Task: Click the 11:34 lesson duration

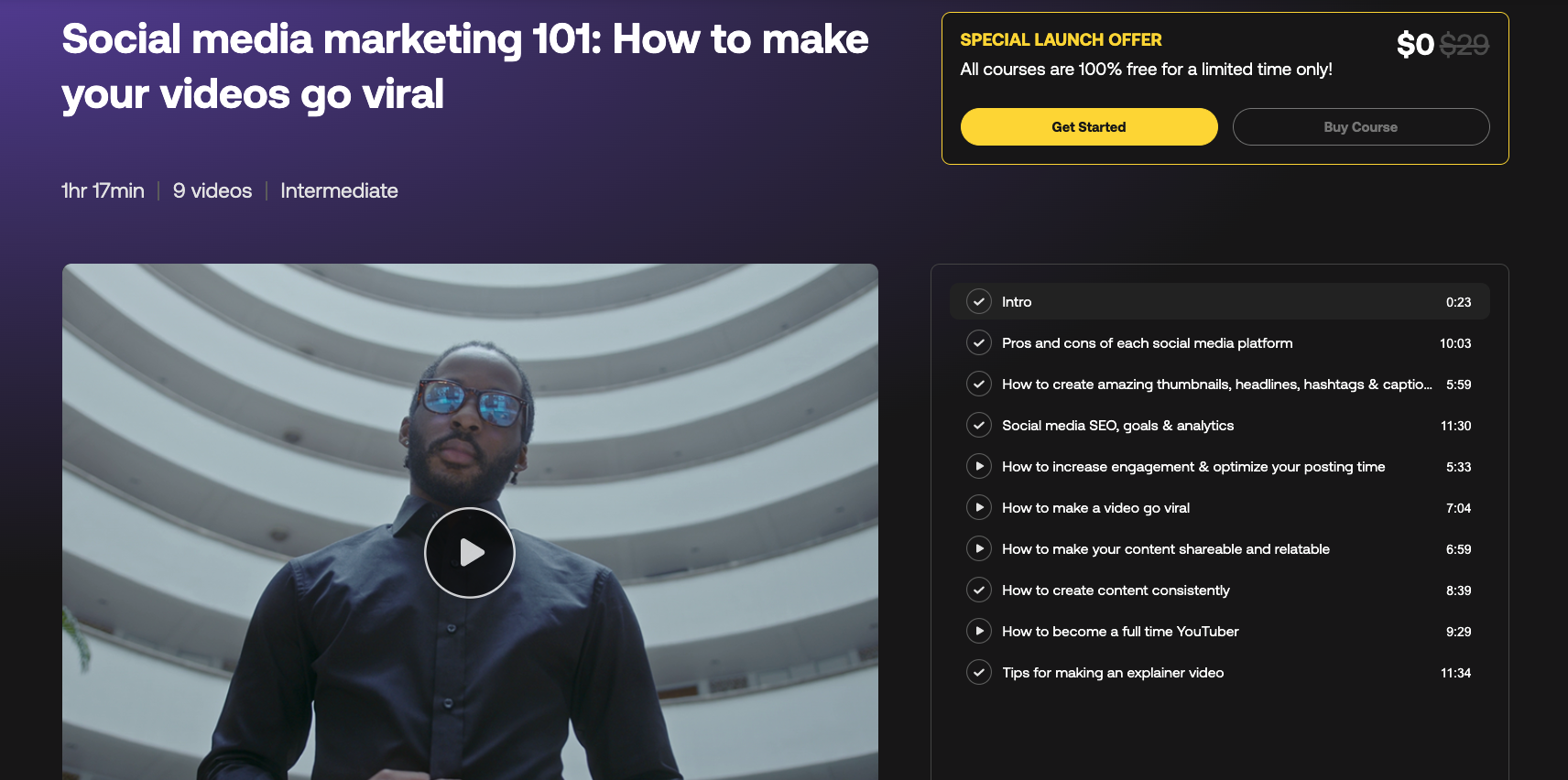Action: [x=1455, y=673]
